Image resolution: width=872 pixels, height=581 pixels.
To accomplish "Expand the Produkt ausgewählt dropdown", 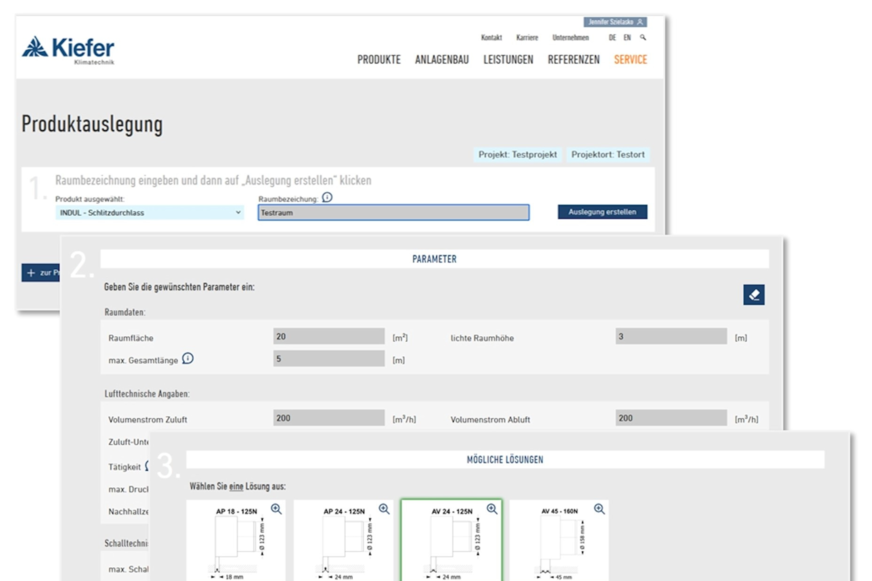I will click(x=149, y=213).
